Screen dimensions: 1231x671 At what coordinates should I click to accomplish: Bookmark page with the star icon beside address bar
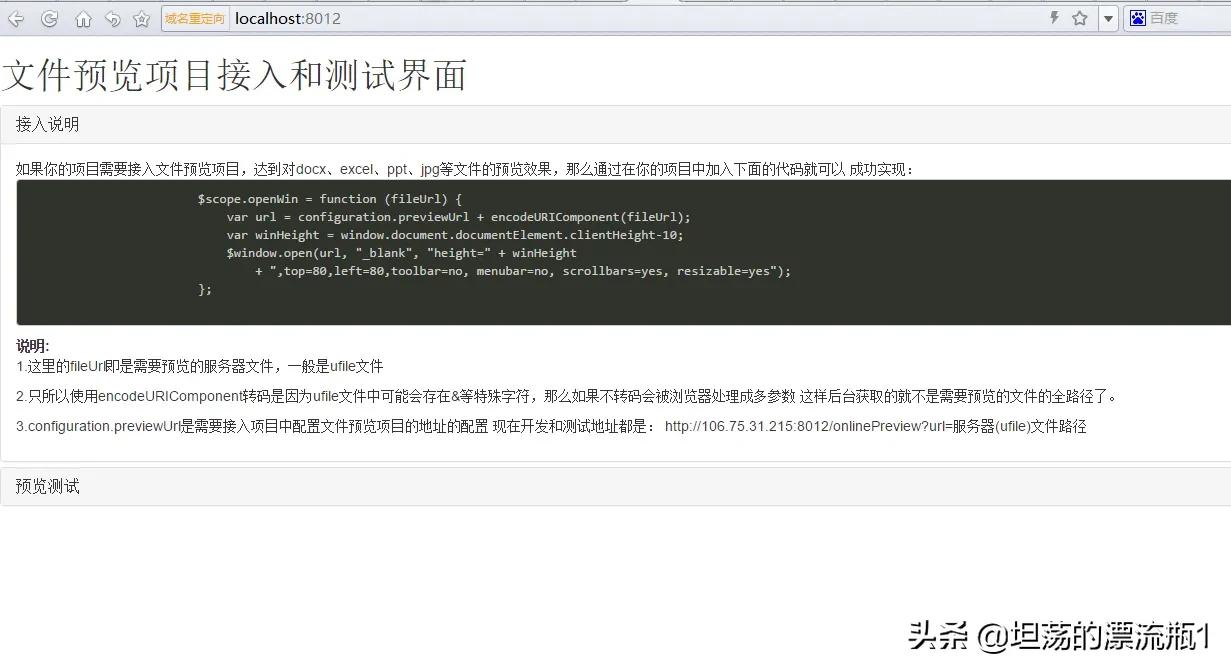click(1080, 18)
